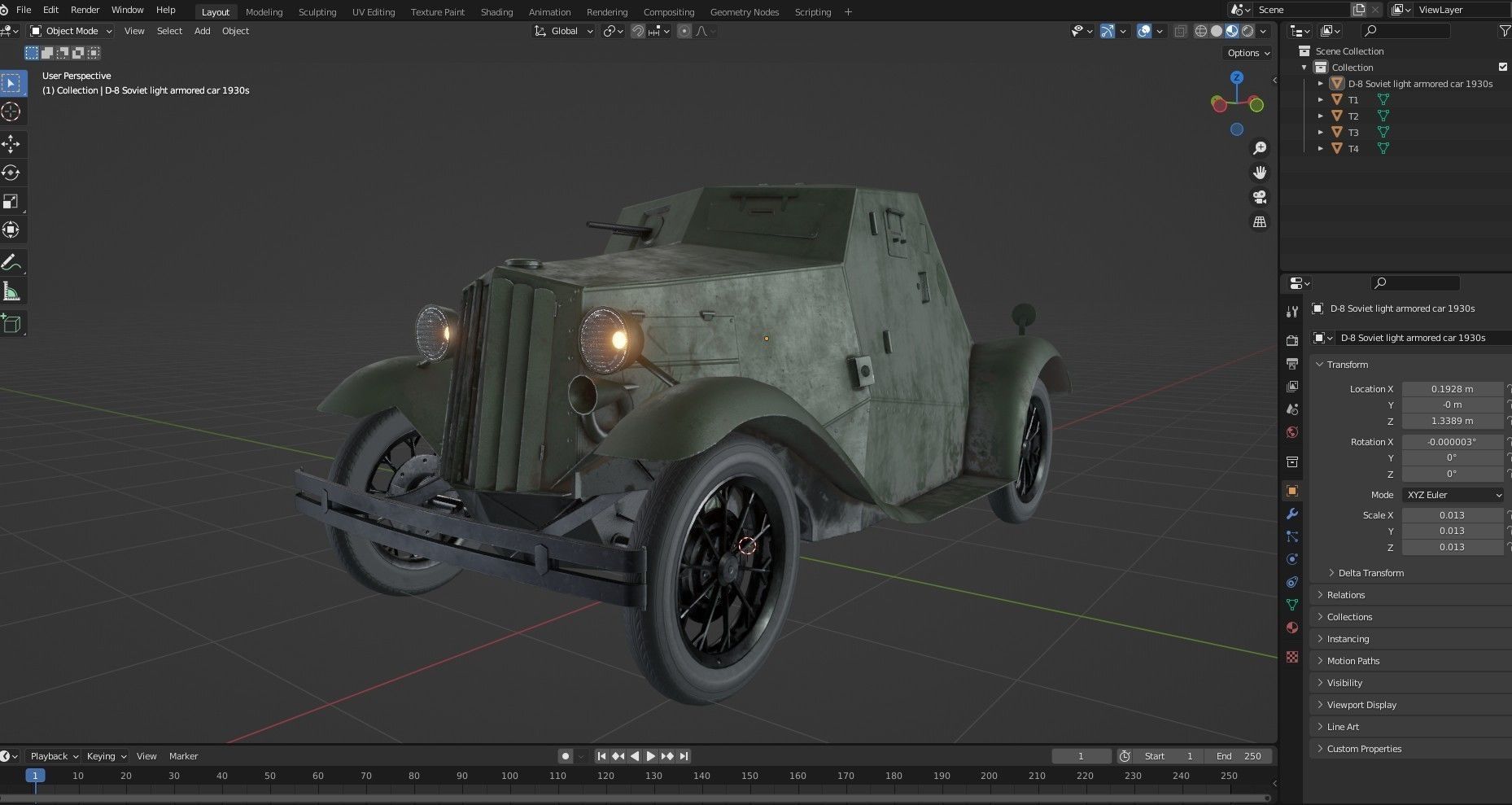Expand the T1 object in outliner
This screenshot has width=1512, height=805.
point(1321,99)
